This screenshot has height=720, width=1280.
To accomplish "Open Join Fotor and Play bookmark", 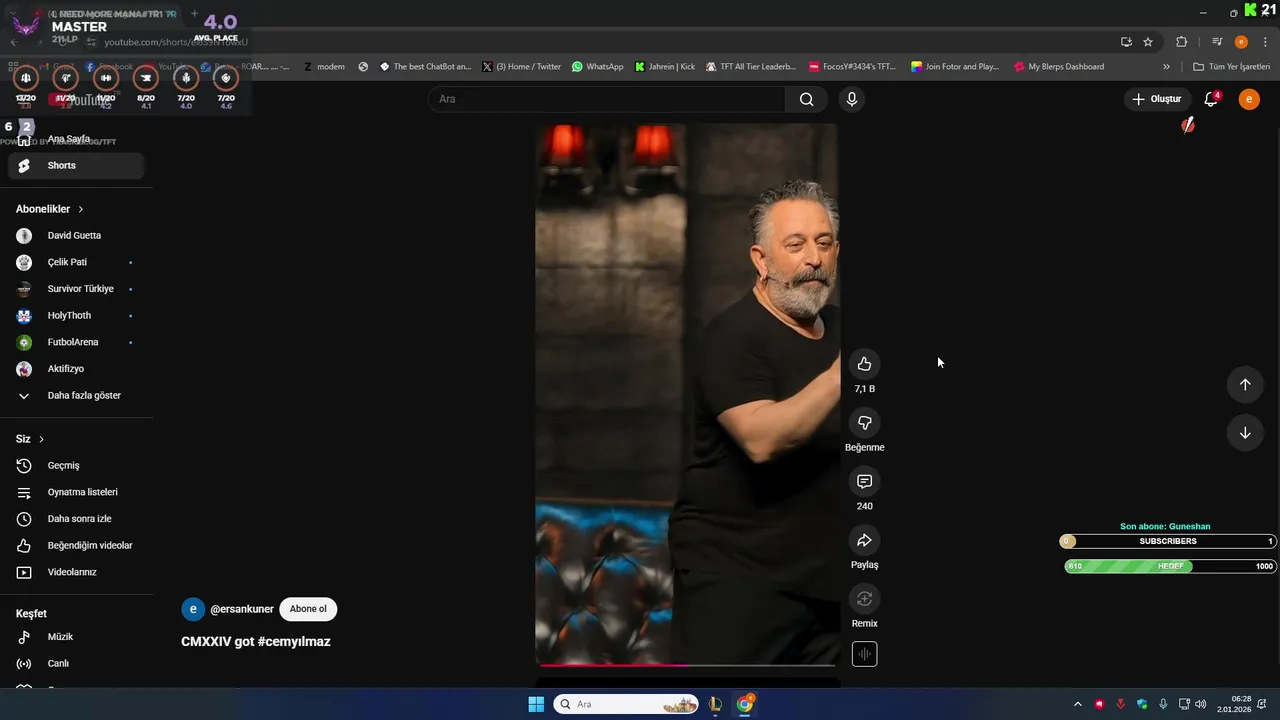I will pos(955,67).
